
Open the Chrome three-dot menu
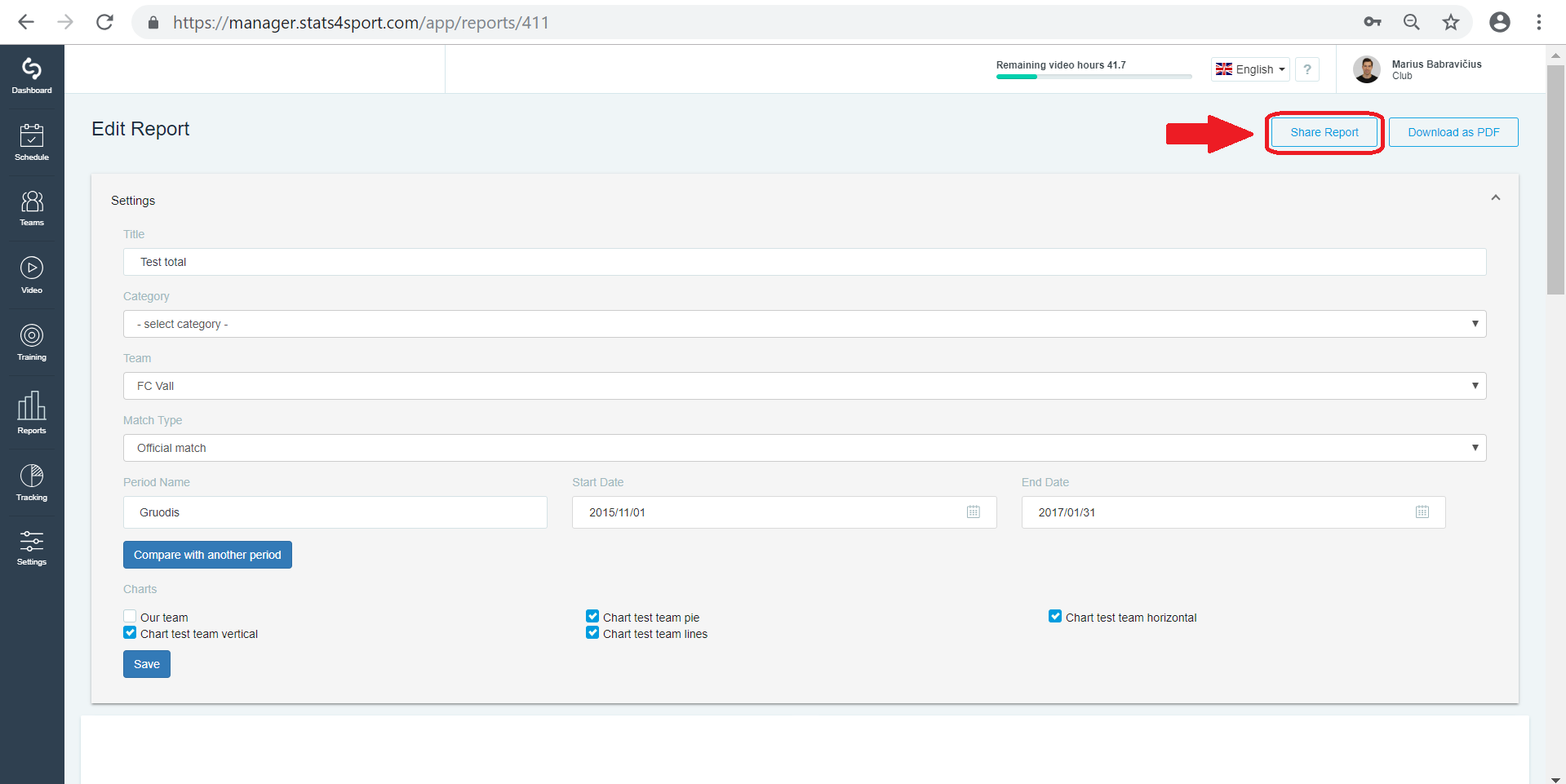click(x=1539, y=22)
